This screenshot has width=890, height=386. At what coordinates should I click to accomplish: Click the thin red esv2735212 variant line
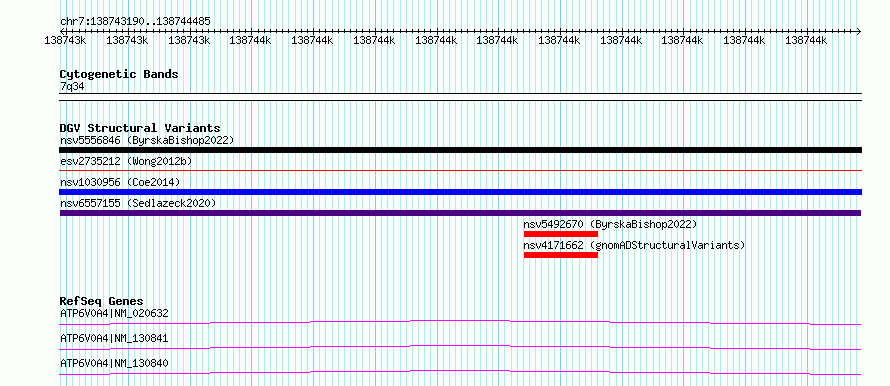click(x=460, y=170)
